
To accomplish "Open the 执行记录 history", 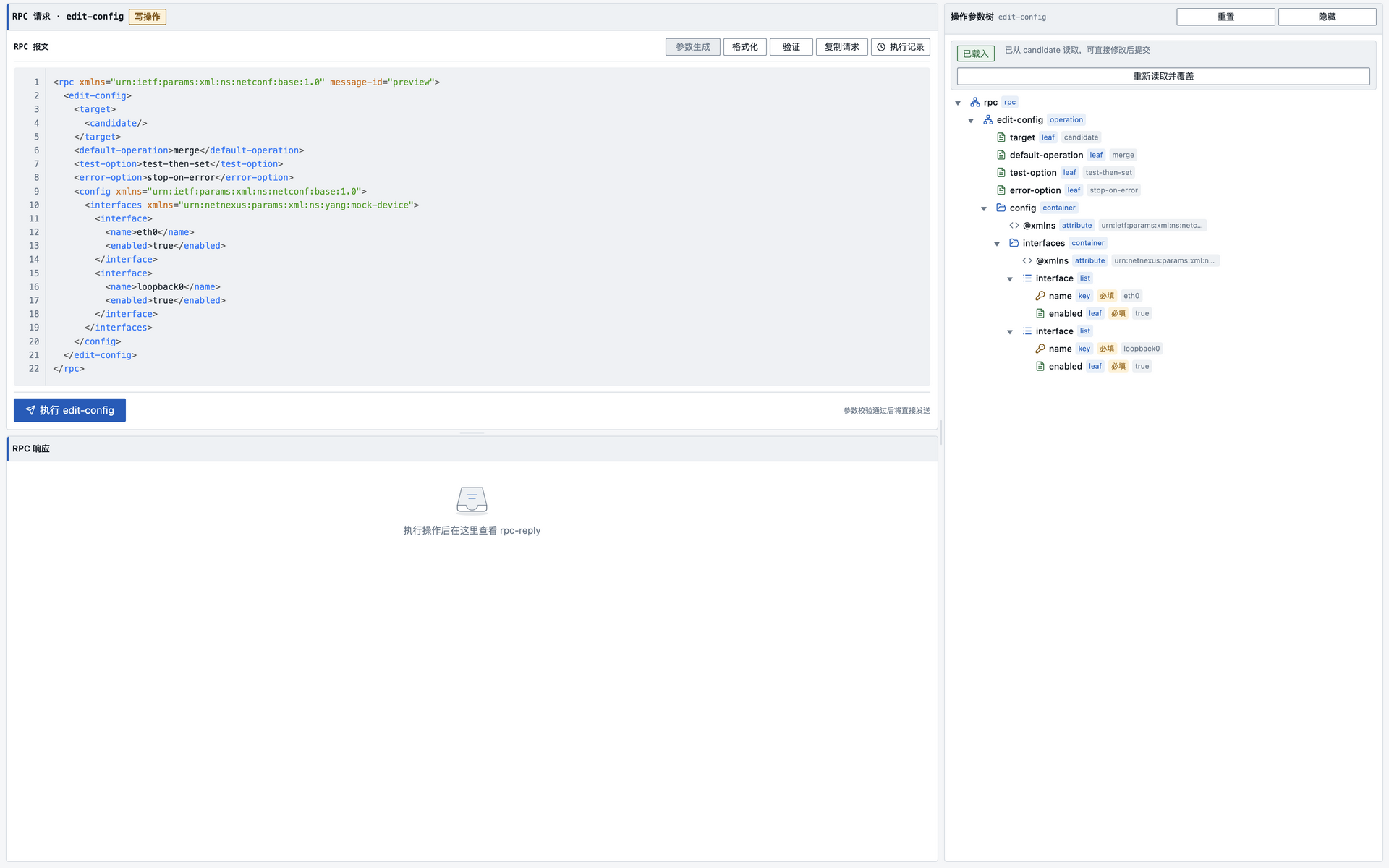I will pyautogui.click(x=900, y=47).
